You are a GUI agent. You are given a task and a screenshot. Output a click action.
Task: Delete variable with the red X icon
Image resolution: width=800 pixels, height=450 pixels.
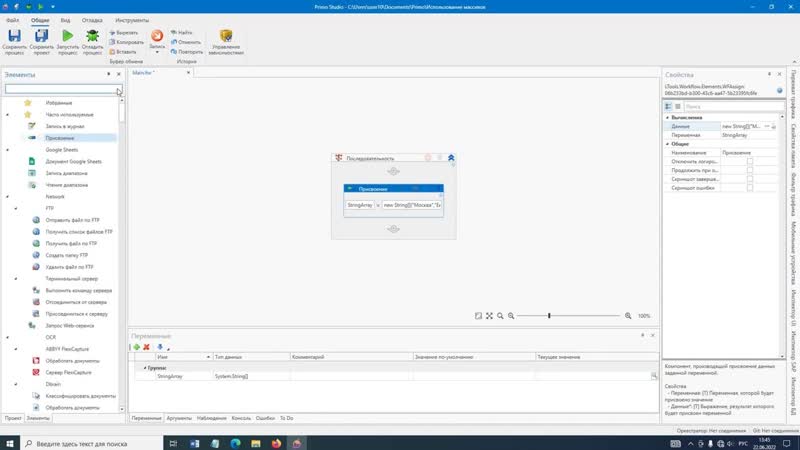(x=146, y=347)
